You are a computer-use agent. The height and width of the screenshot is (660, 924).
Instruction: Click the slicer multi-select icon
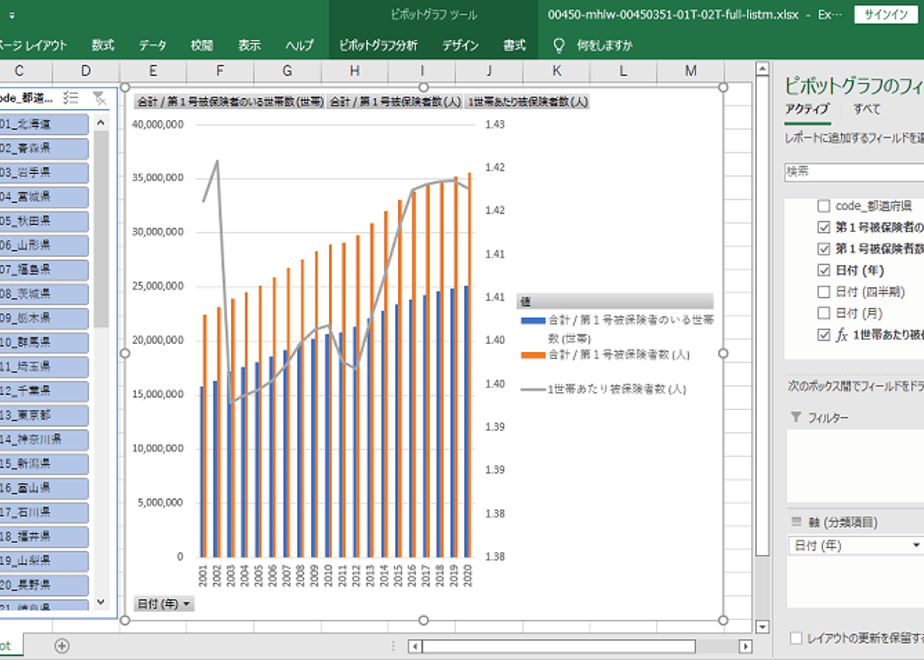pos(71,98)
